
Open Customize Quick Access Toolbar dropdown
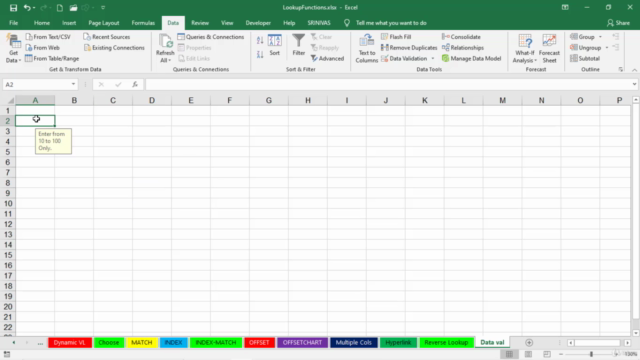tap(103, 8)
